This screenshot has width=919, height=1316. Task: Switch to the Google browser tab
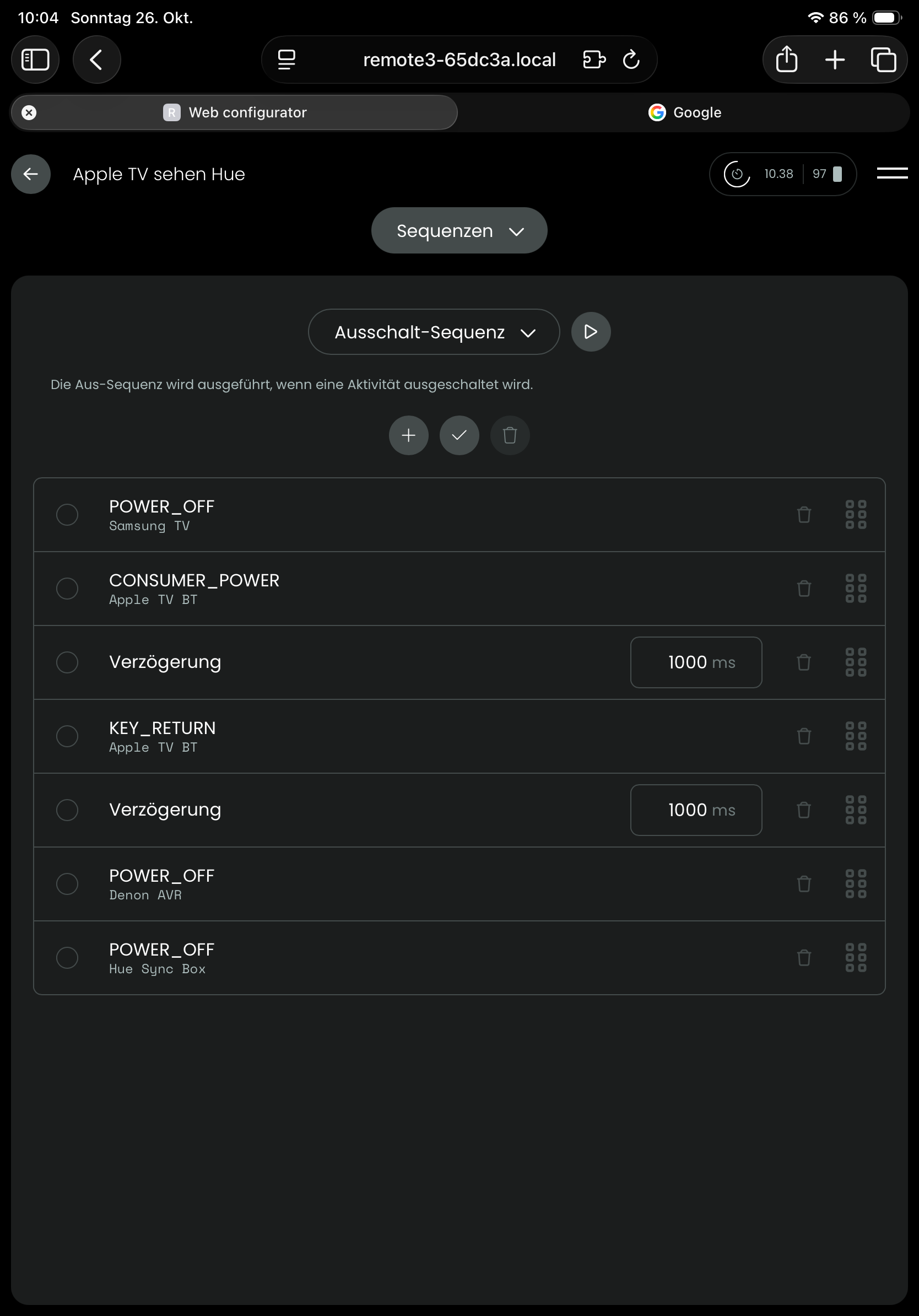coord(684,113)
